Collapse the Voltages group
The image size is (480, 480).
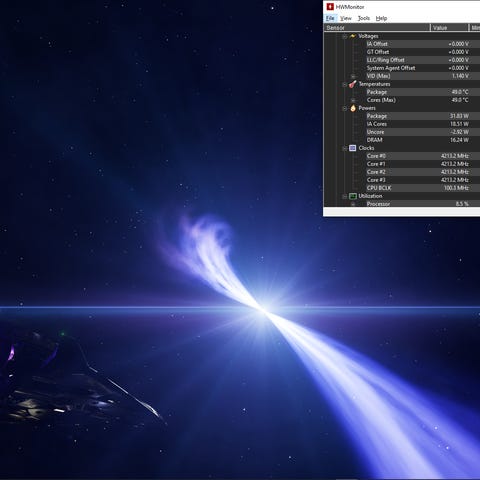click(x=345, y=36)
